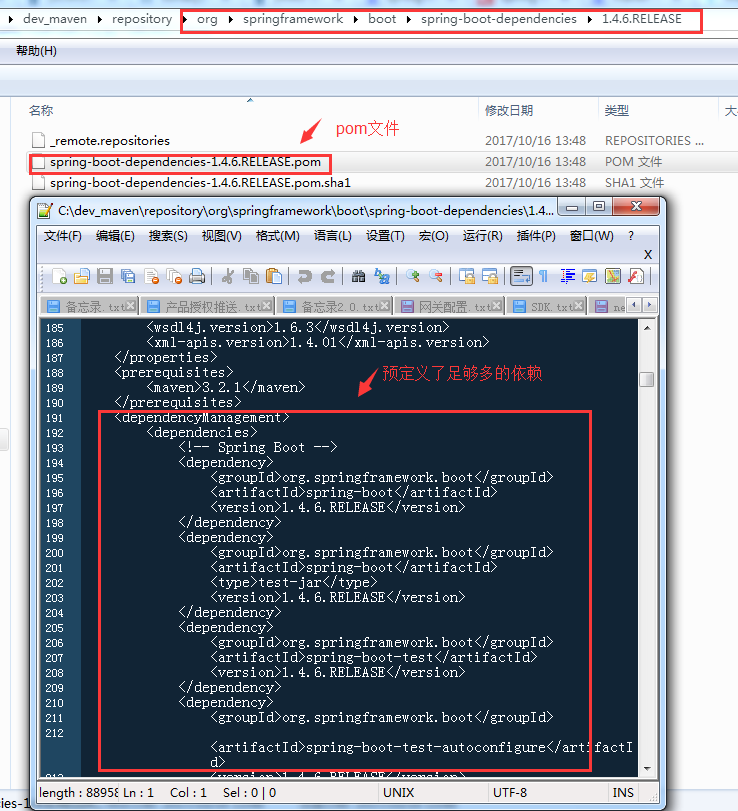Click the Redo arrow icon
Viewport: 738px width, 811px height.
click(x=327, y=277)
